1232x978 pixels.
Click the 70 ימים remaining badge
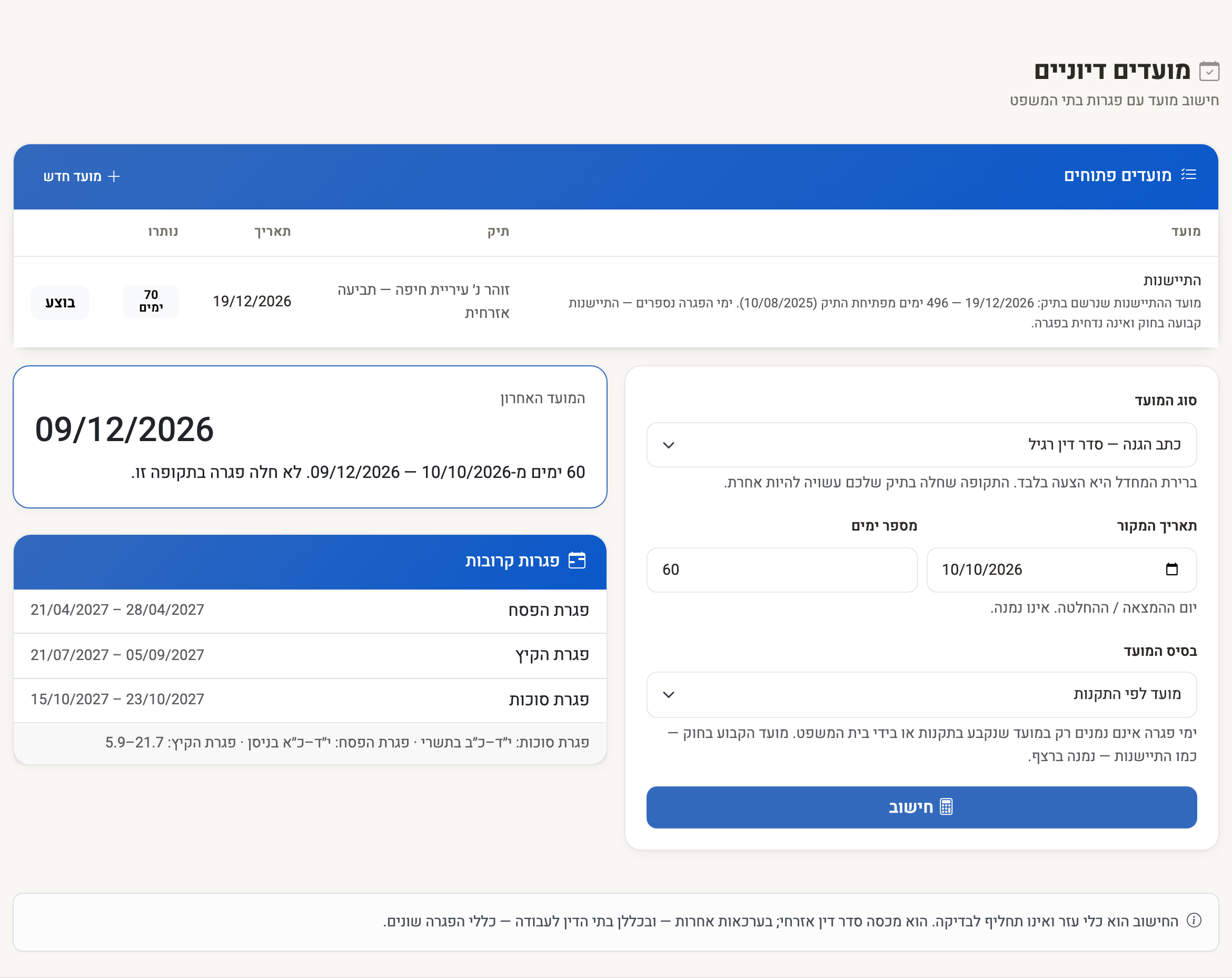[151, 301]
